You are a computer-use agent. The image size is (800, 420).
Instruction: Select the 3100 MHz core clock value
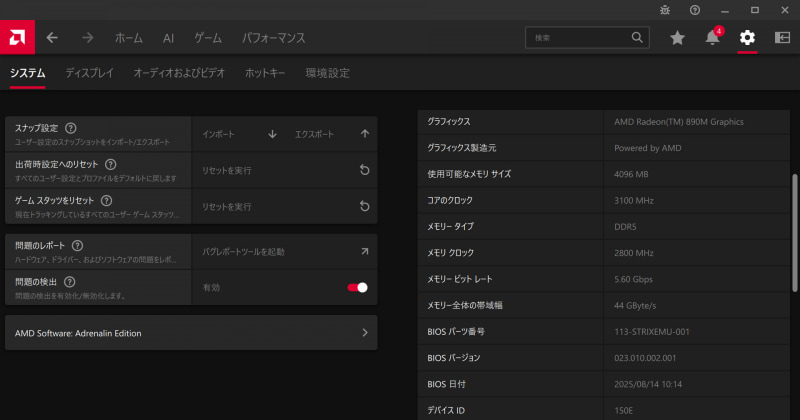[x=634, y=201]
